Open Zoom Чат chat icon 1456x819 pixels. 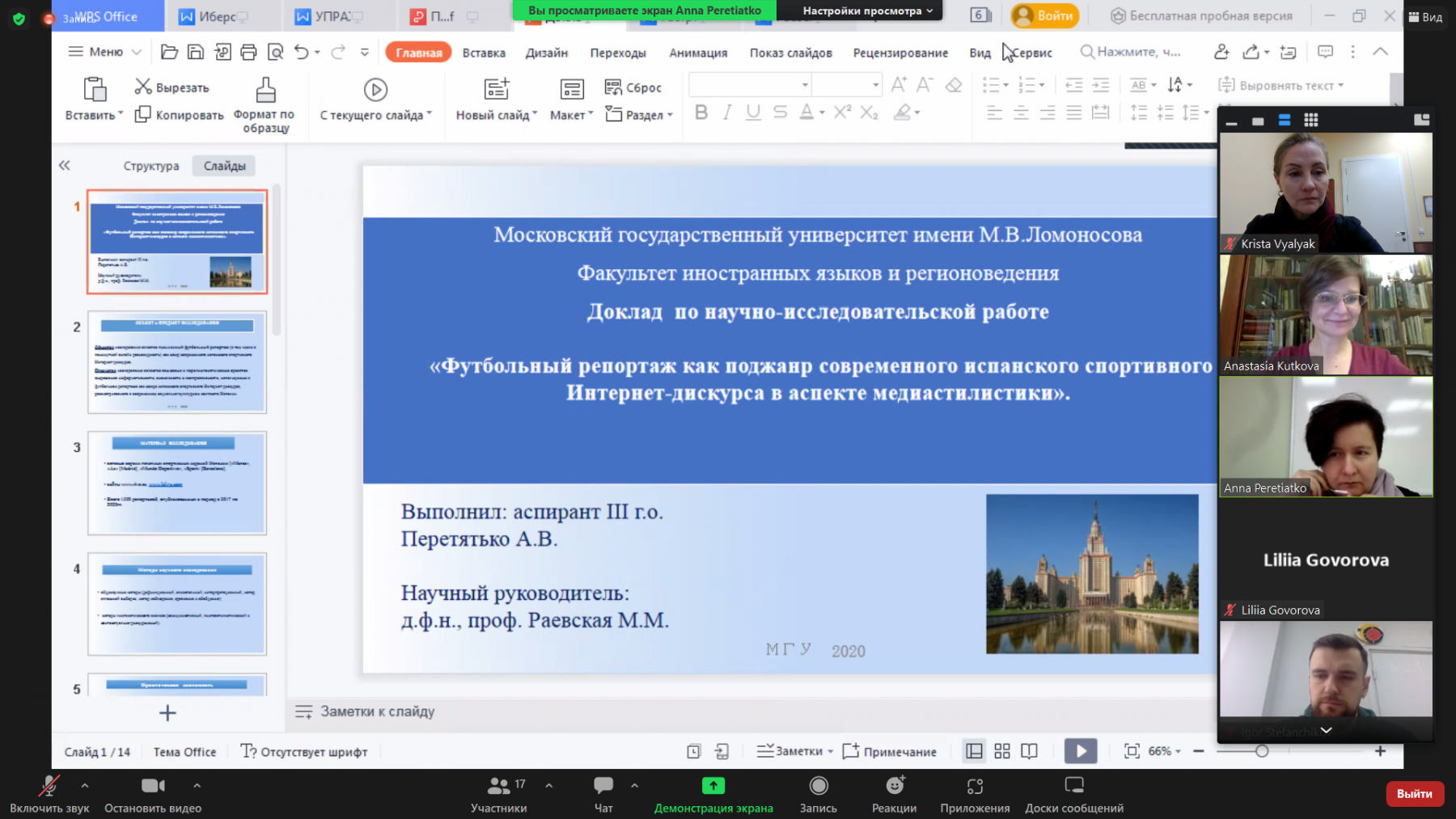click(x=603, y=785)
